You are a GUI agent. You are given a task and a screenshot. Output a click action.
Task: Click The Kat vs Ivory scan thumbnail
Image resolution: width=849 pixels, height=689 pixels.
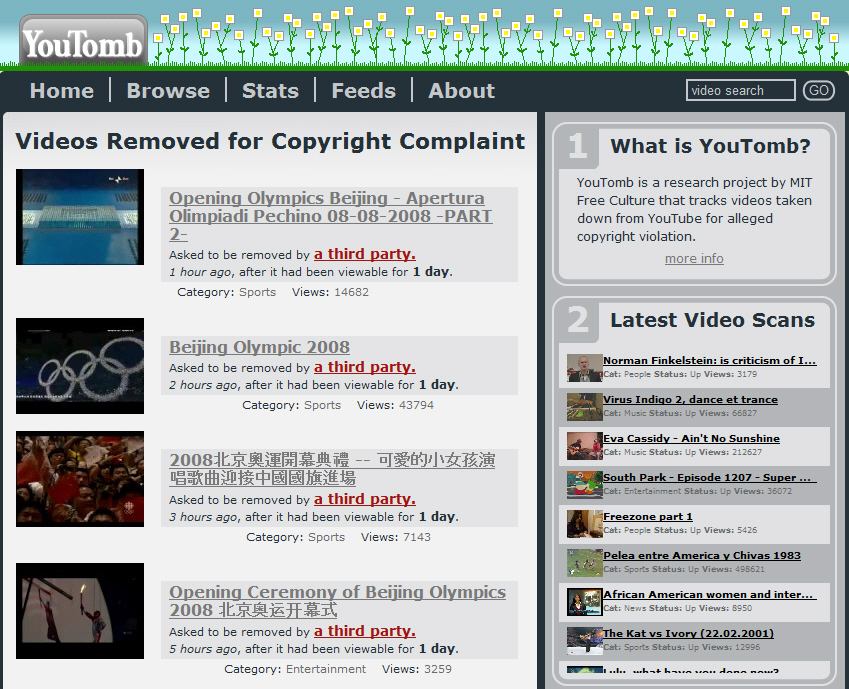585,641
